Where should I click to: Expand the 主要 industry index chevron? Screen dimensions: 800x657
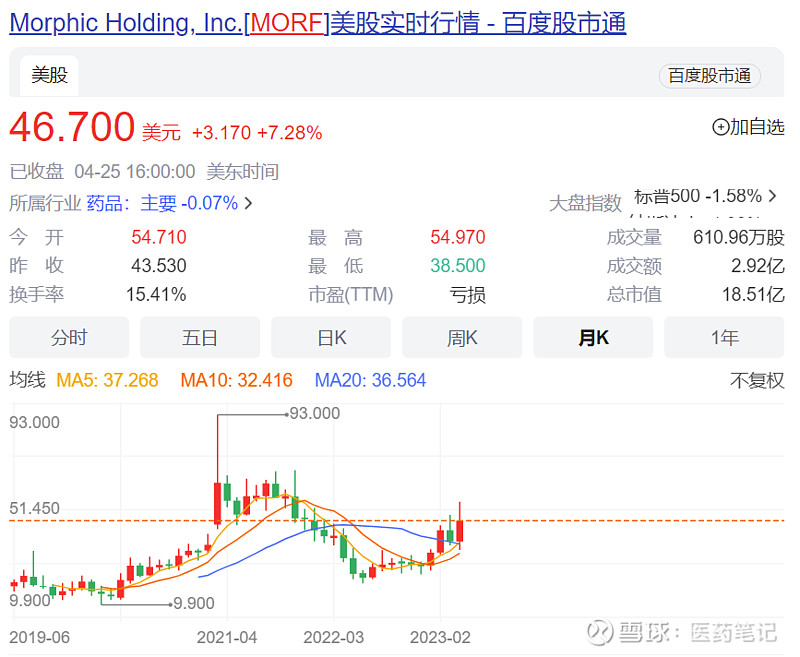click(x=247, y=200)
